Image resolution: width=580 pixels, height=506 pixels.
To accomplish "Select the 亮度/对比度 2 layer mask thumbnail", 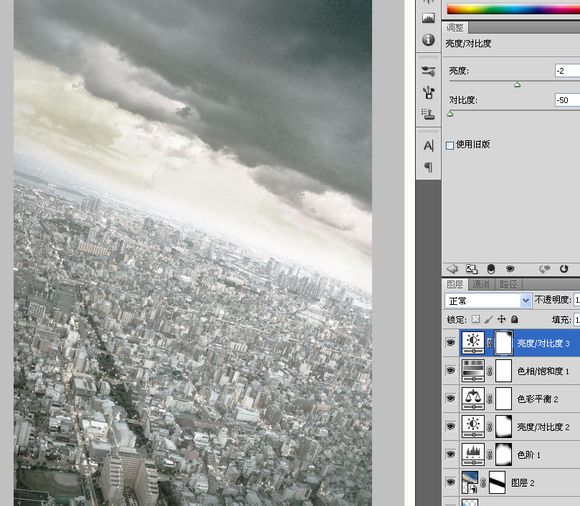I will tap(503, 426).
